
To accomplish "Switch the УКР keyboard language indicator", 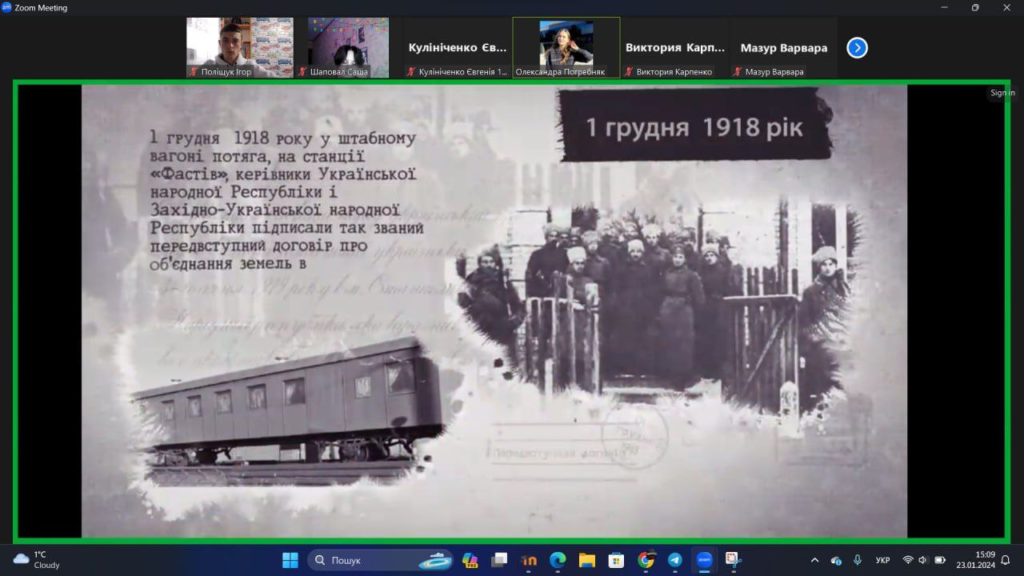I will pyautogui.click(x=883, y=560).
